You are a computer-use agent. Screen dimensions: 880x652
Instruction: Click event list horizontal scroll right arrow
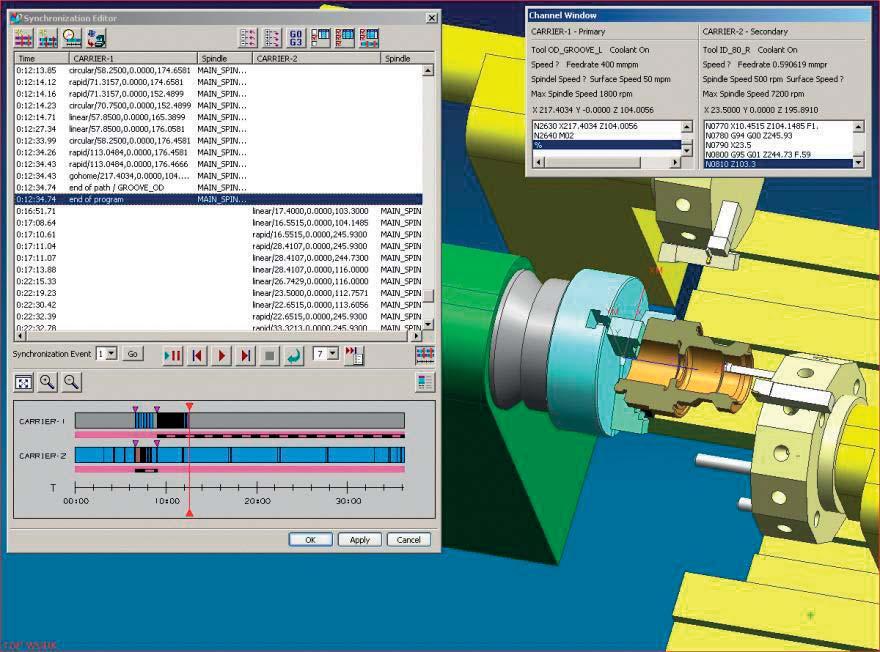click(x=416, y=336)
